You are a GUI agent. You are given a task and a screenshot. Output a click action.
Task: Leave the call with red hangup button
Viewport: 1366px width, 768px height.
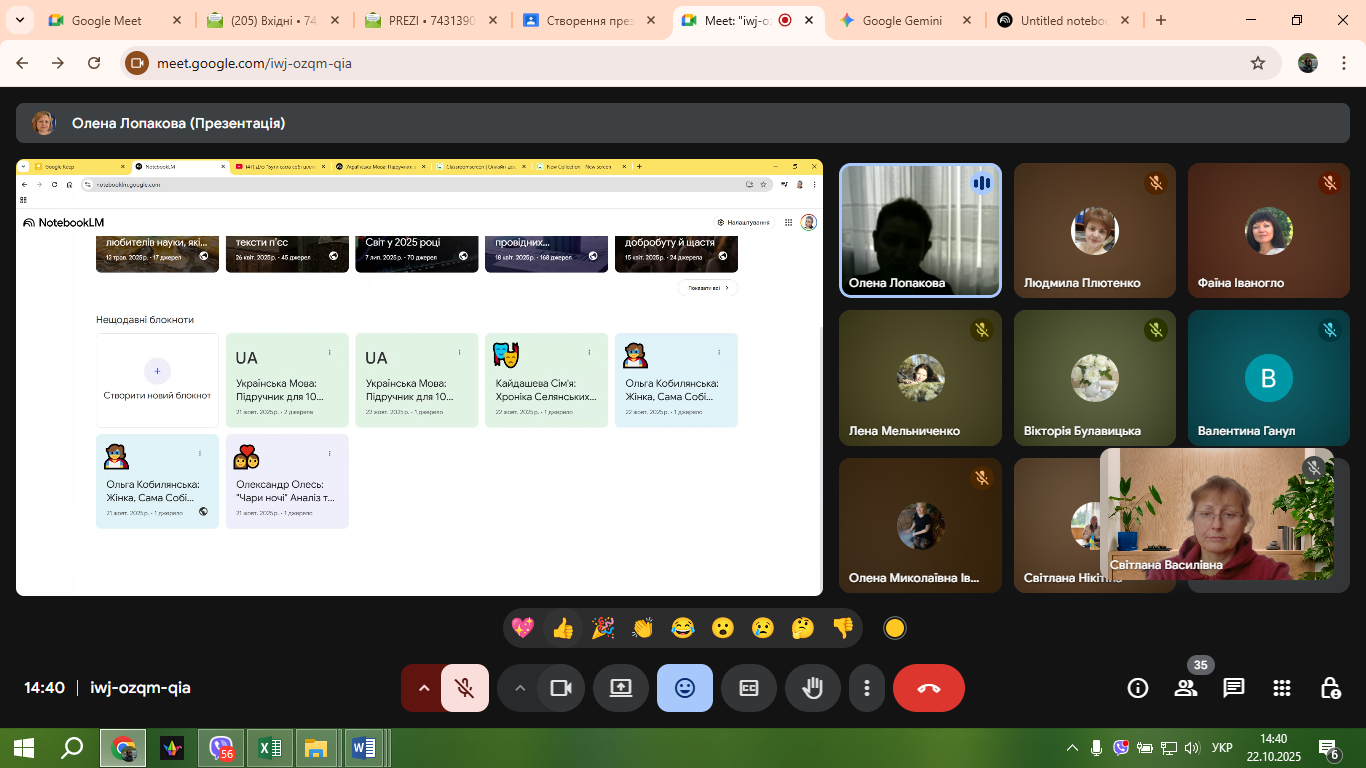tap(928, 688)
